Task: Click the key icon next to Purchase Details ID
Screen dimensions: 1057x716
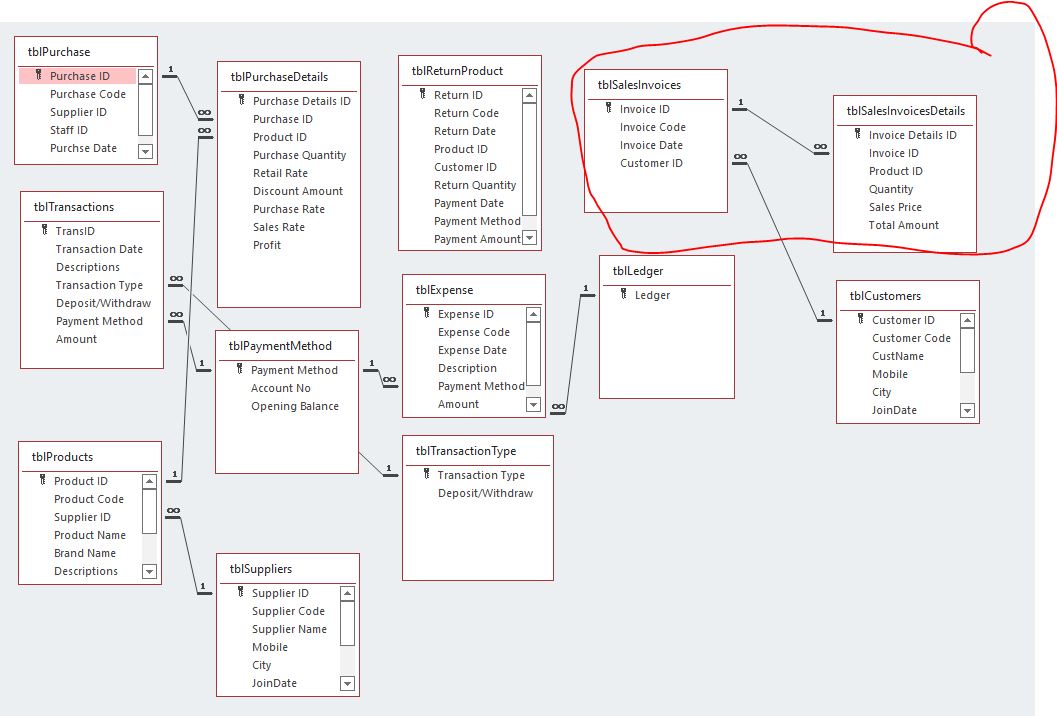Action: pyautogui.click(x=242, y=100)
